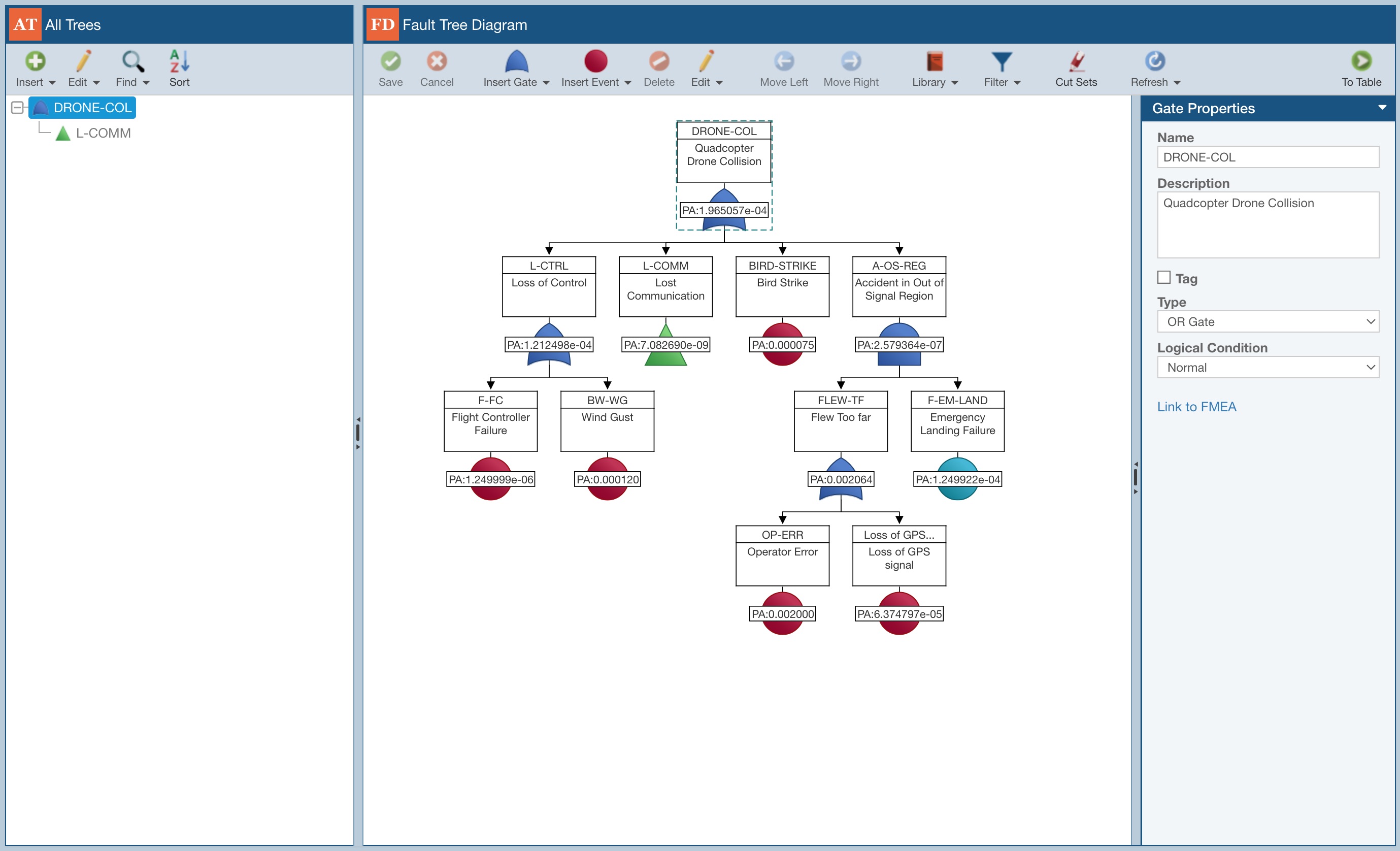Screen dimensions: 1400x851
Task: Open the Logical Condition dropdown
Action: coord(1267,367)
